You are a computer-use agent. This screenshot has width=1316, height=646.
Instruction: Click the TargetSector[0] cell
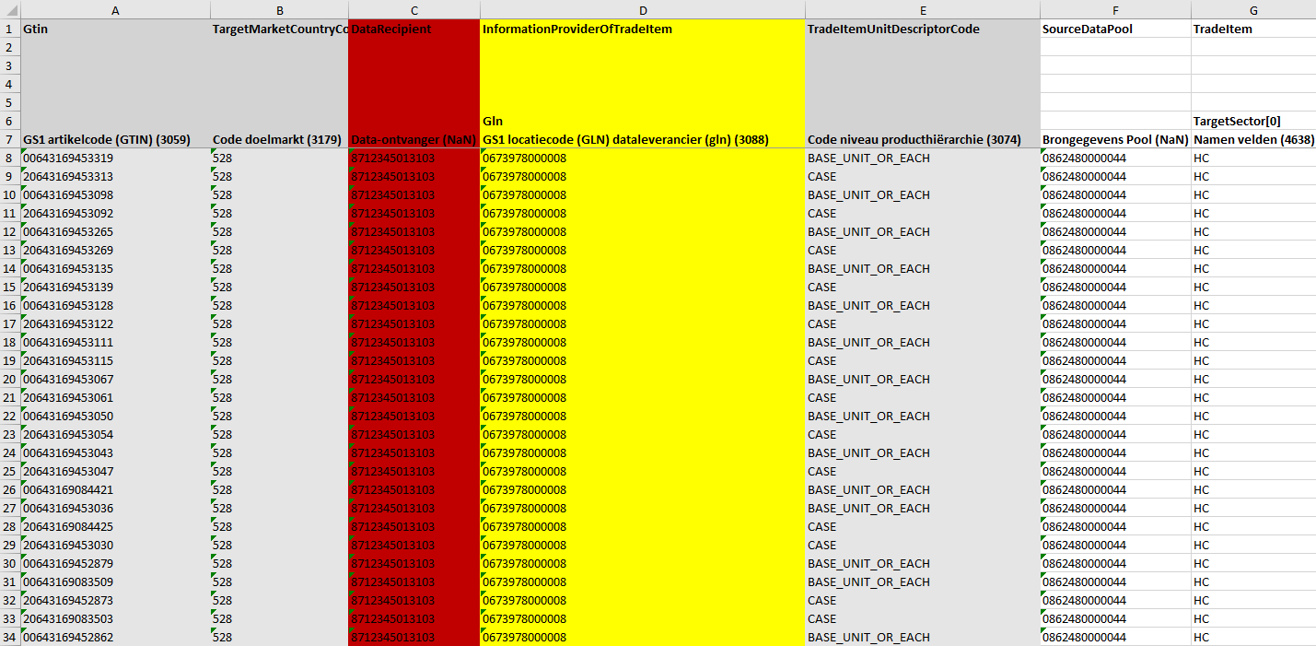(1253, 121)
